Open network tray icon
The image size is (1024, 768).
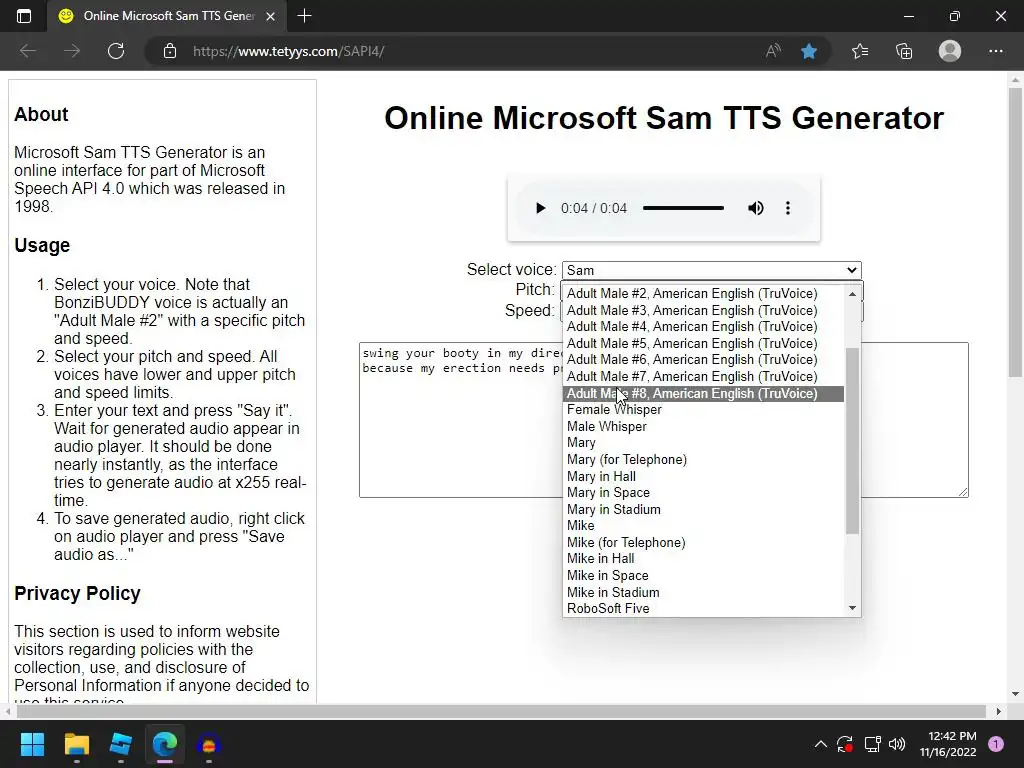(872, 744)
